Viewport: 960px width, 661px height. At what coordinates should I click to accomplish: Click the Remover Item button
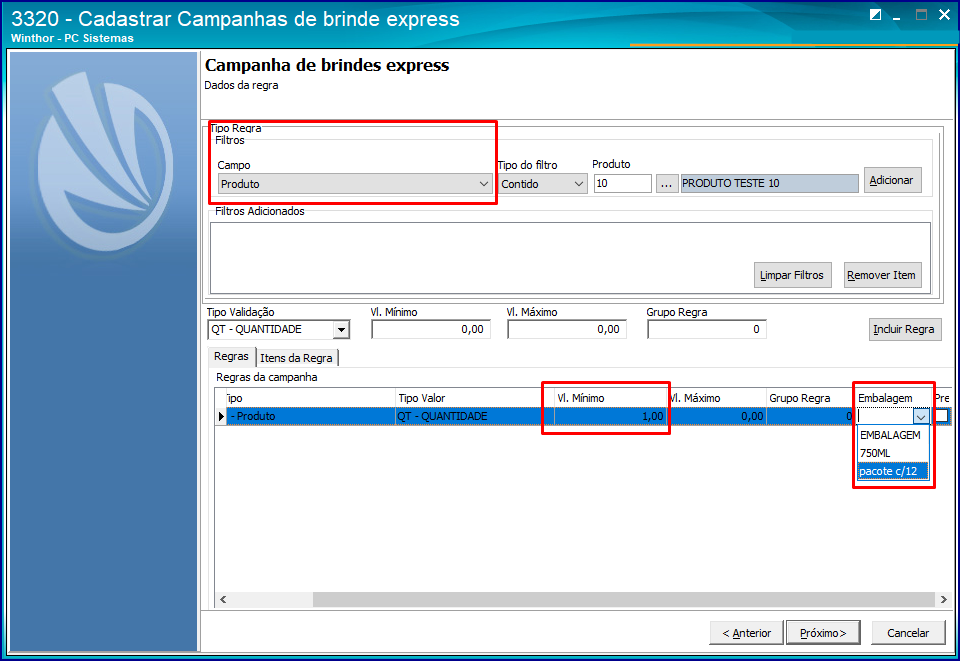882,275
